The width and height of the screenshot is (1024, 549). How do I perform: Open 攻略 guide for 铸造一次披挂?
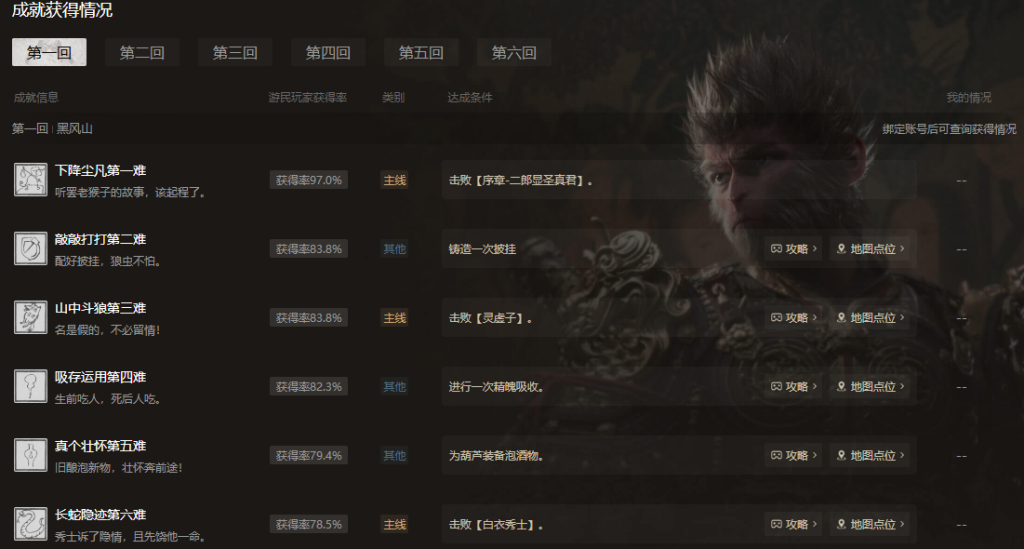[x=793, y=249]
